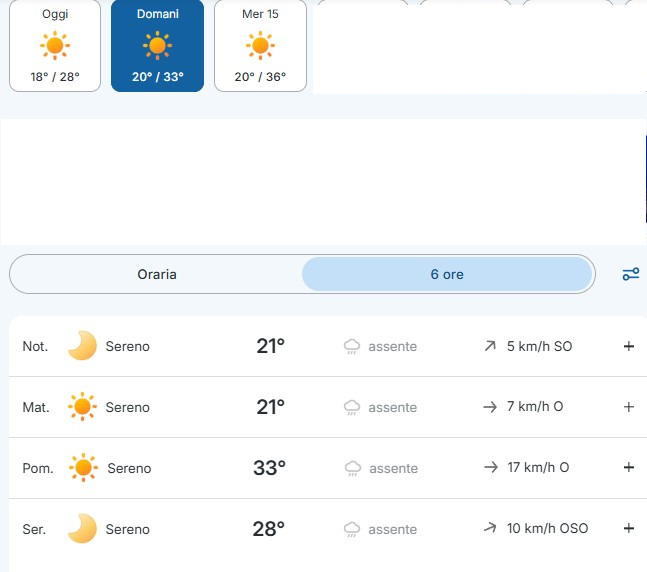
Task: Click the Sereno label in Mat. row
Action: coord(128,407)
